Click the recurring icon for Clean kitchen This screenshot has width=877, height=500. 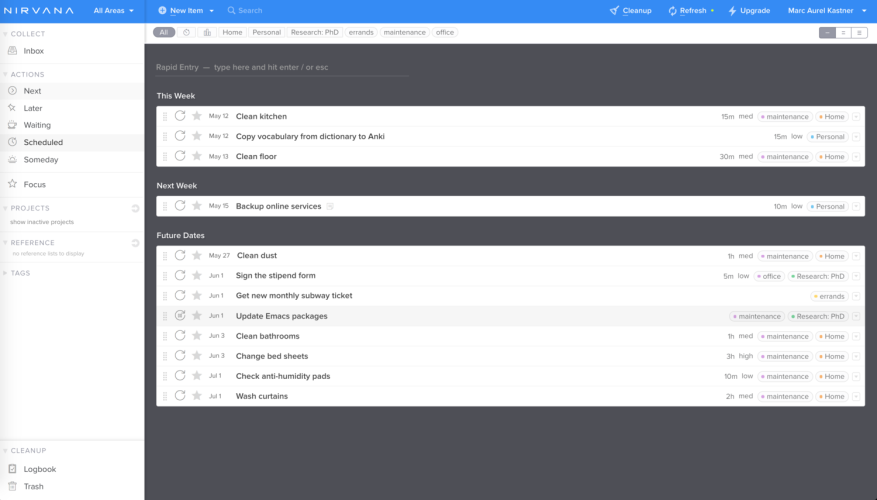tap(180, 116)
